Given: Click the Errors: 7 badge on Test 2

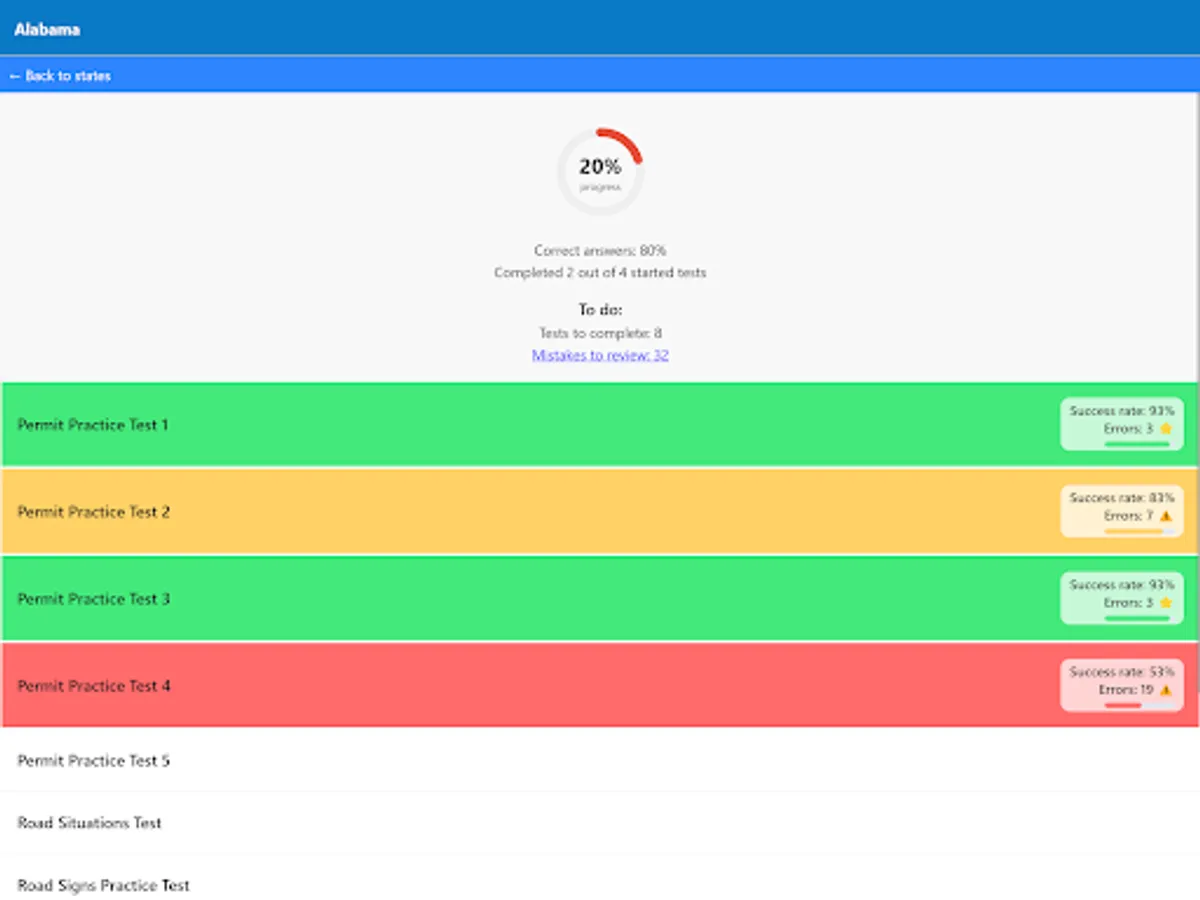Looking at the screenshot, I should pyautogui.click(x=1130, y=516).
